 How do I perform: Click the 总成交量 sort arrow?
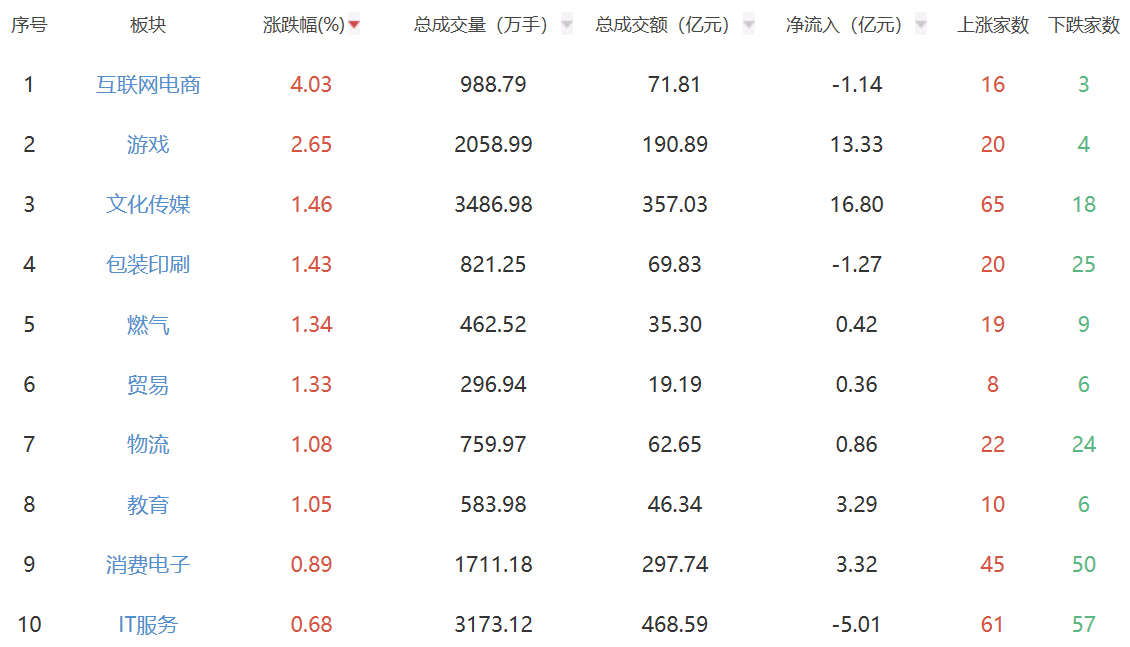(567, 25)
